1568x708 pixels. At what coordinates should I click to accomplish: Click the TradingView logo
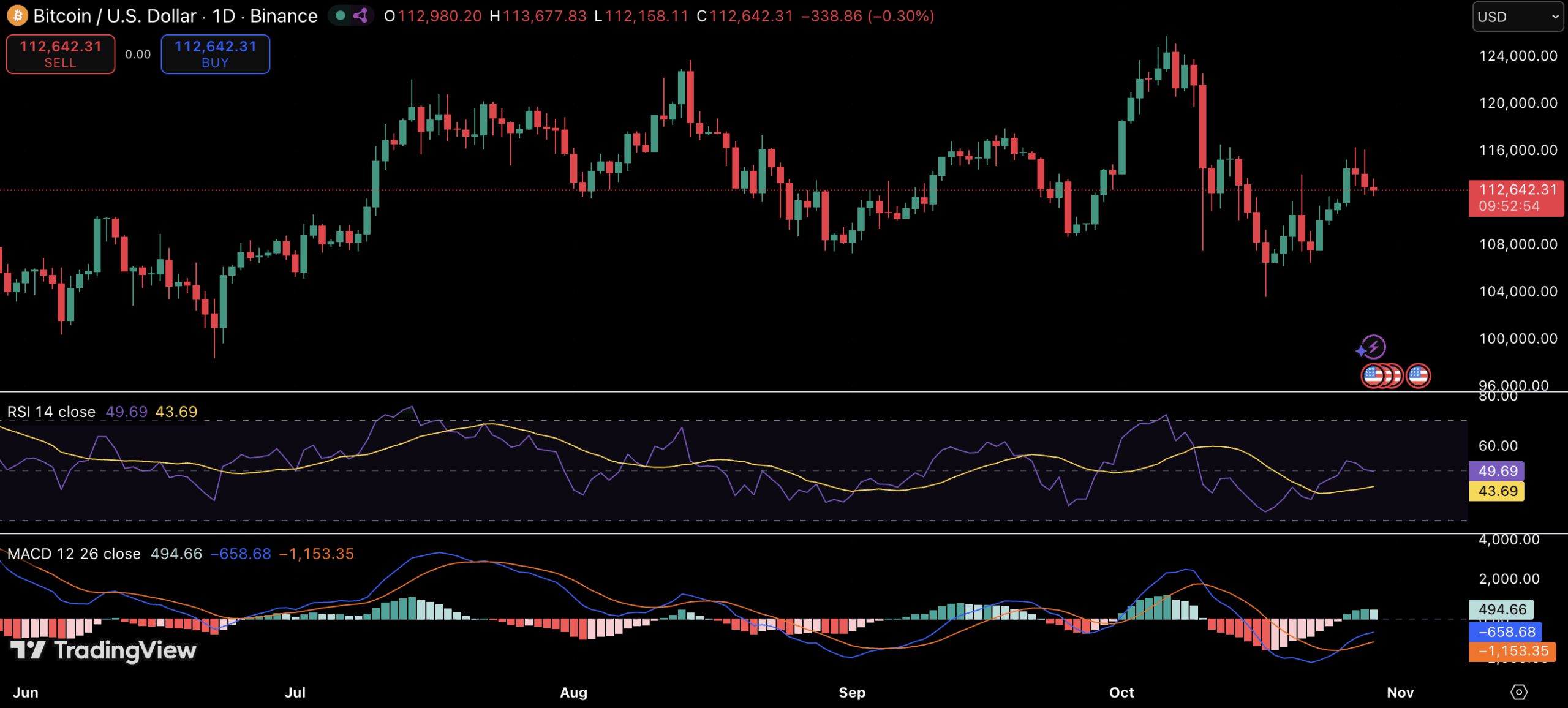coord(103,650)
